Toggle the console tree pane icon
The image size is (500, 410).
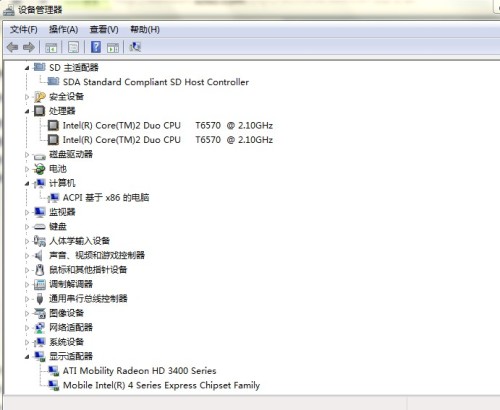click(51, 48)
